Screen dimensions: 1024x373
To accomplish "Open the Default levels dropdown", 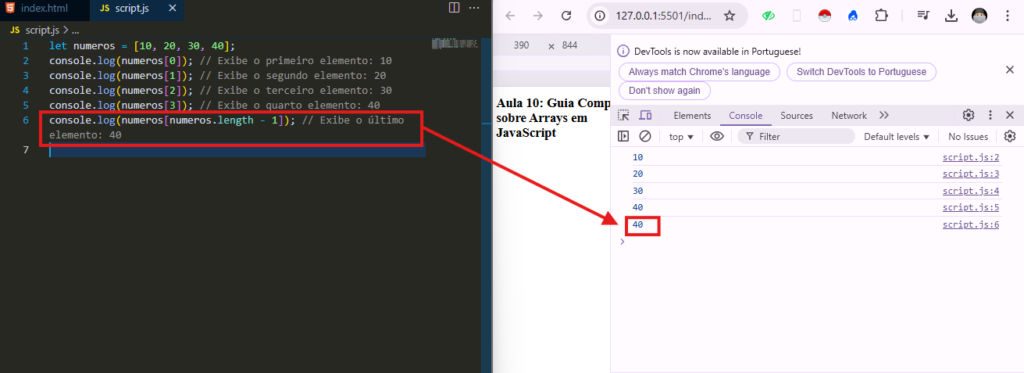I will (896, 137).
